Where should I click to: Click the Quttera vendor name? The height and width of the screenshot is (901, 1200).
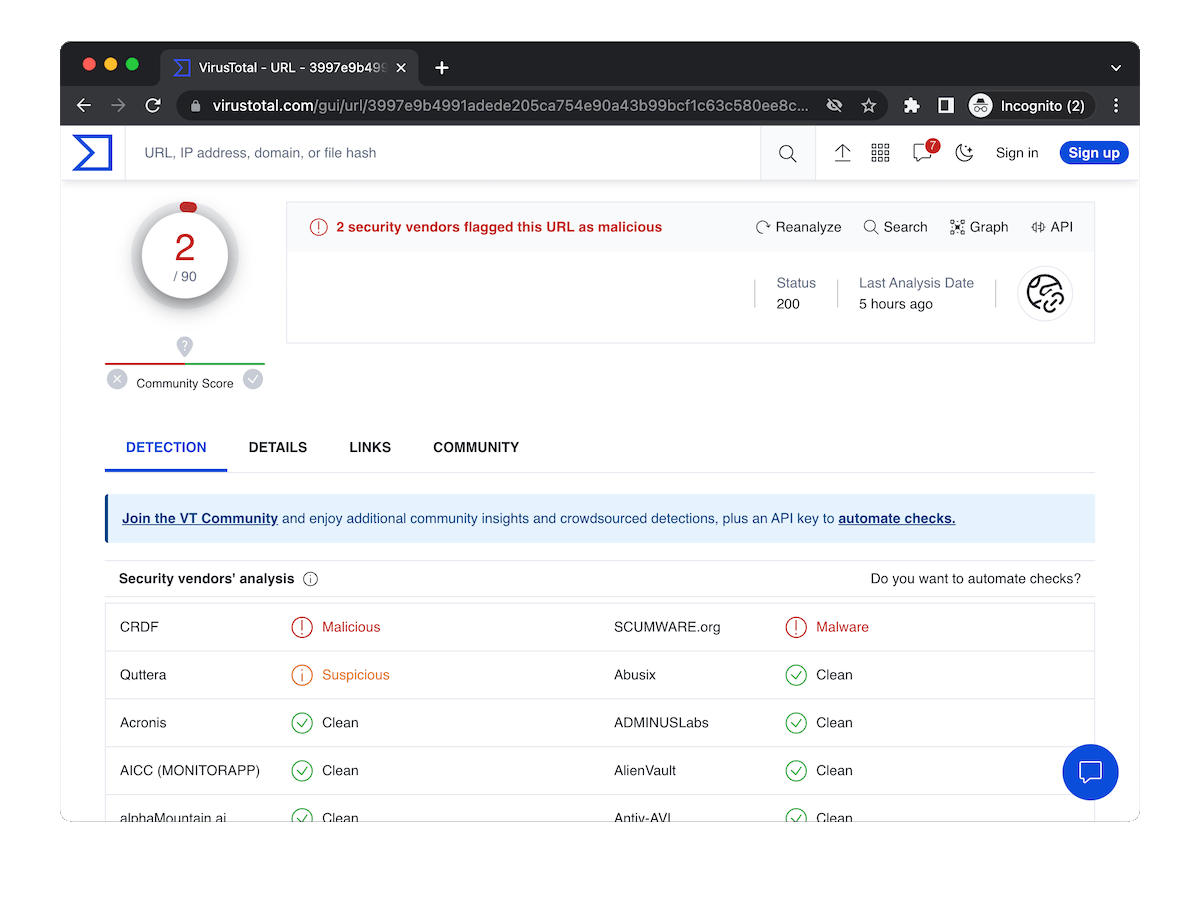tap(143, 675)
